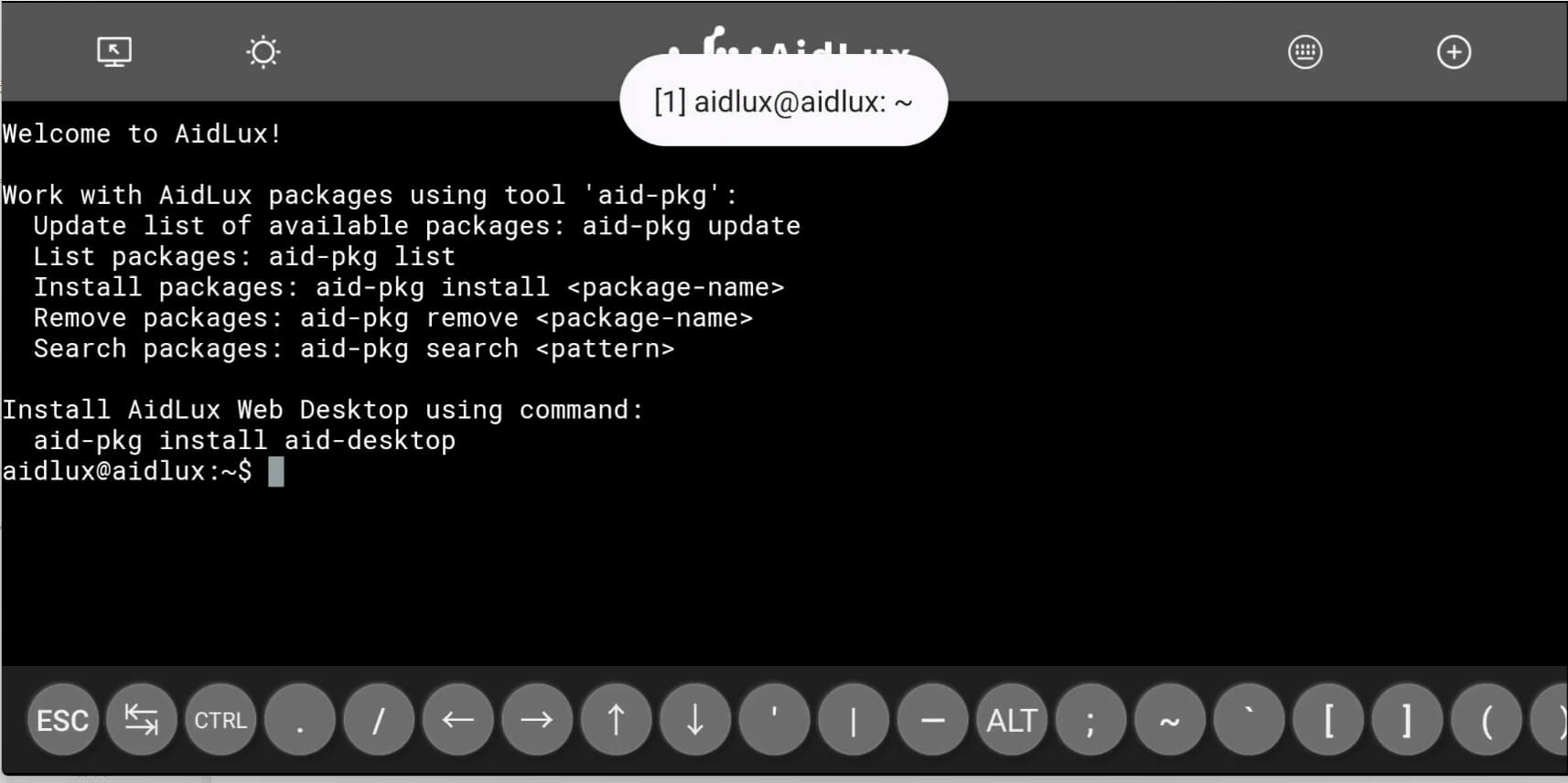The width and height of the screenshot is (1568, 783).
Task: Tap the left square bracket key
Action: 1327,720
